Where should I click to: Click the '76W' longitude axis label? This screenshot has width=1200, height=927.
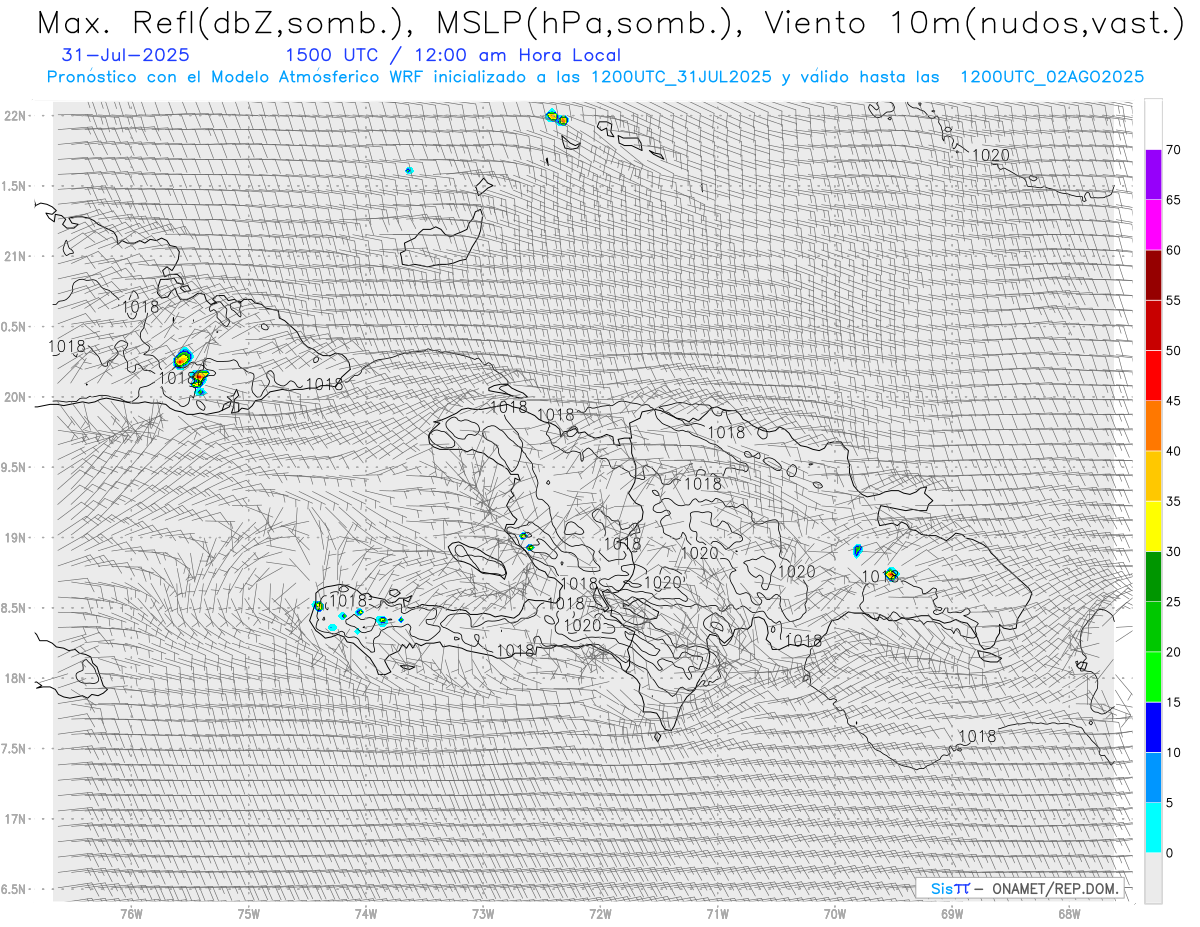pyautogui.click(x=131, y=914)
